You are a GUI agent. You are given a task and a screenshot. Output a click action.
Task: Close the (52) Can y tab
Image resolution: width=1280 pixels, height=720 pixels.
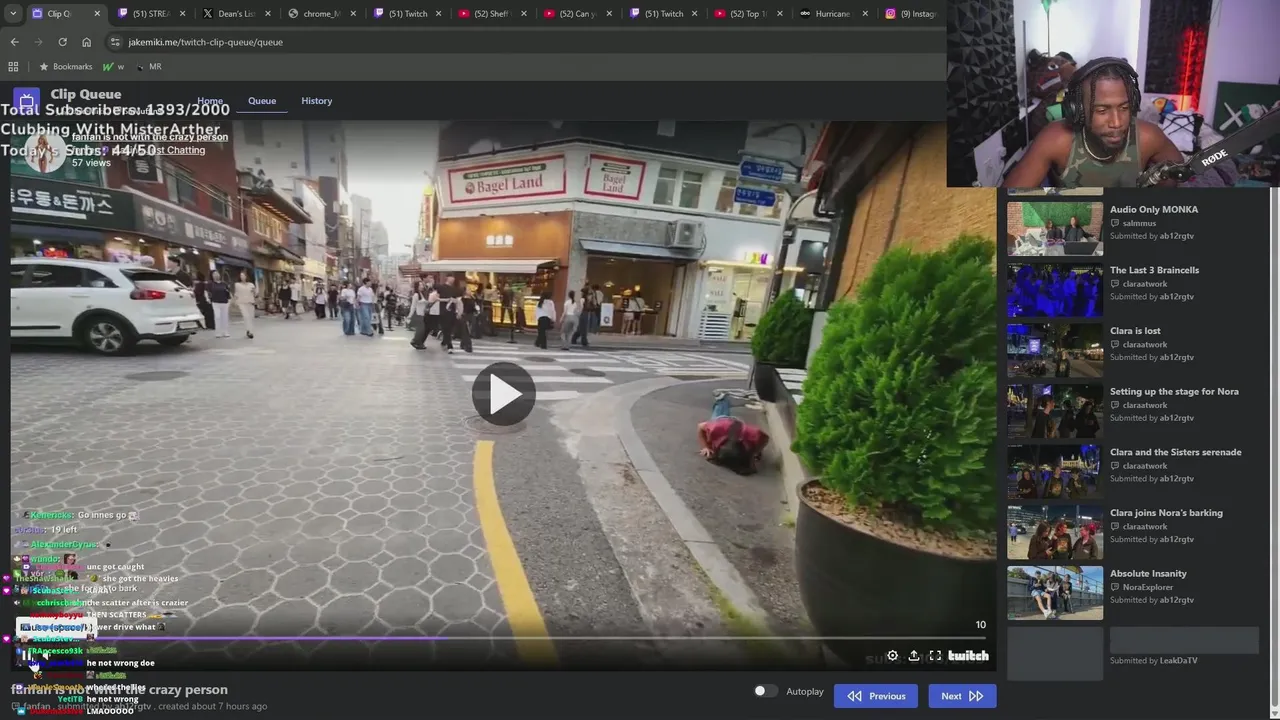609,14
